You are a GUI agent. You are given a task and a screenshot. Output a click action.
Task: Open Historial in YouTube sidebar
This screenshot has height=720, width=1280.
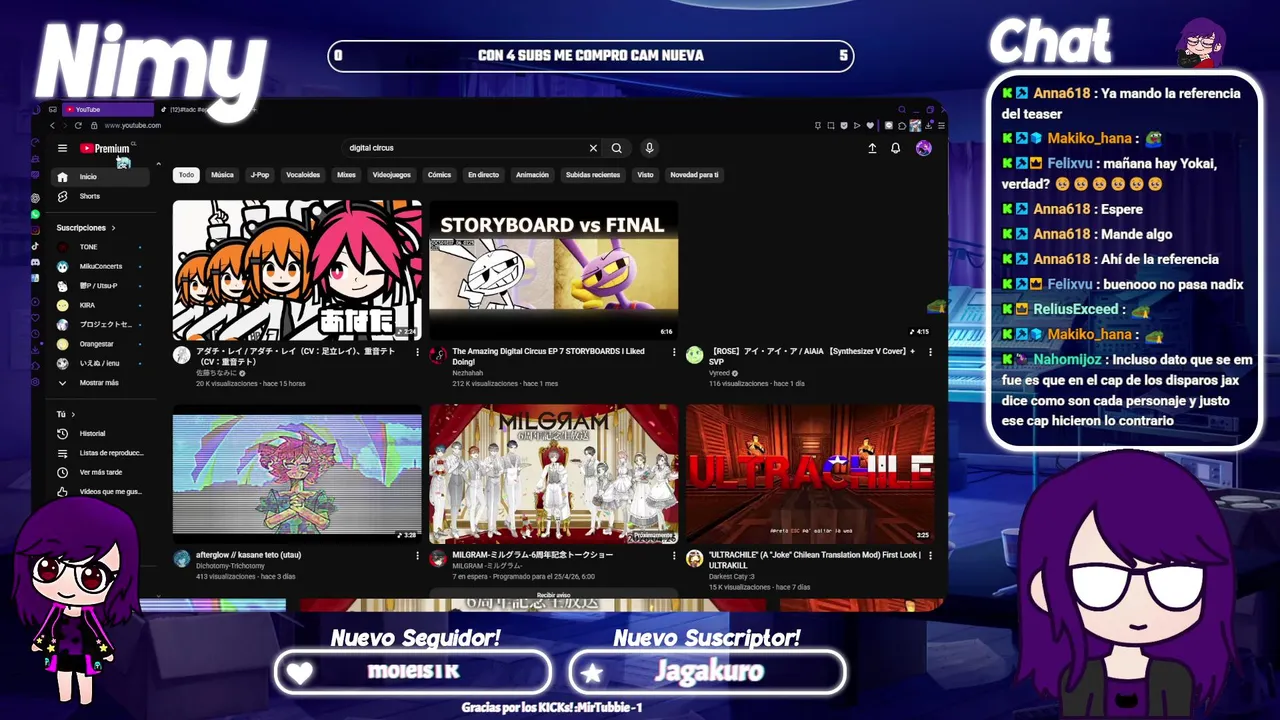pos(100,433)
